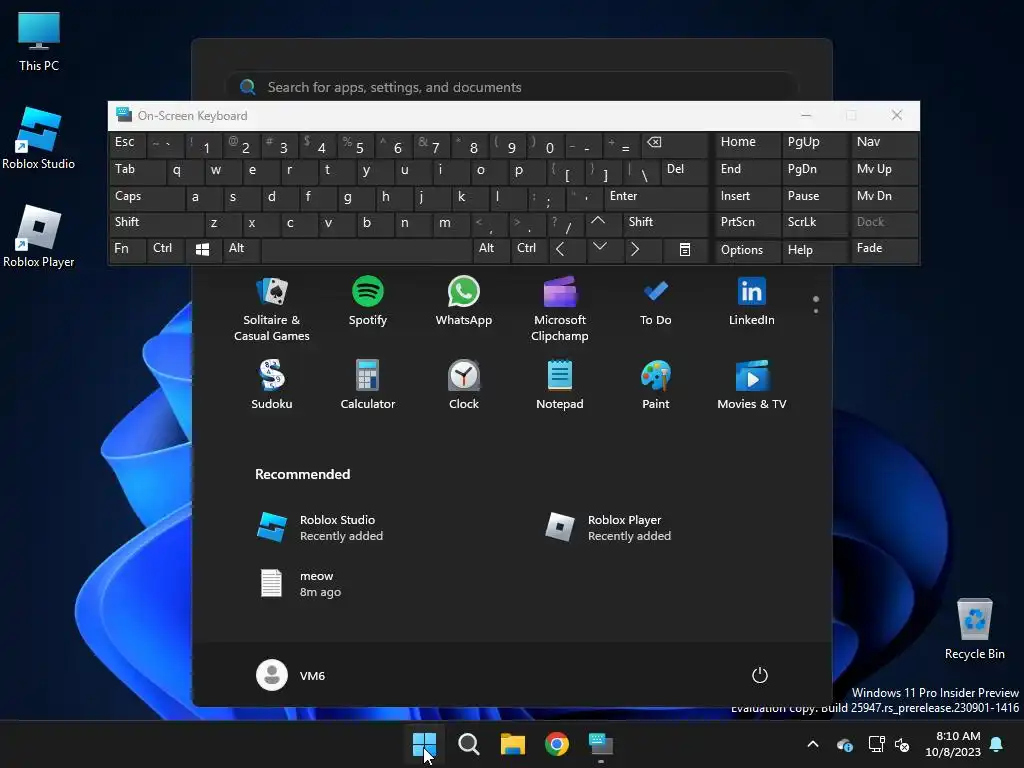Click the Nav key

click(884, 144)
